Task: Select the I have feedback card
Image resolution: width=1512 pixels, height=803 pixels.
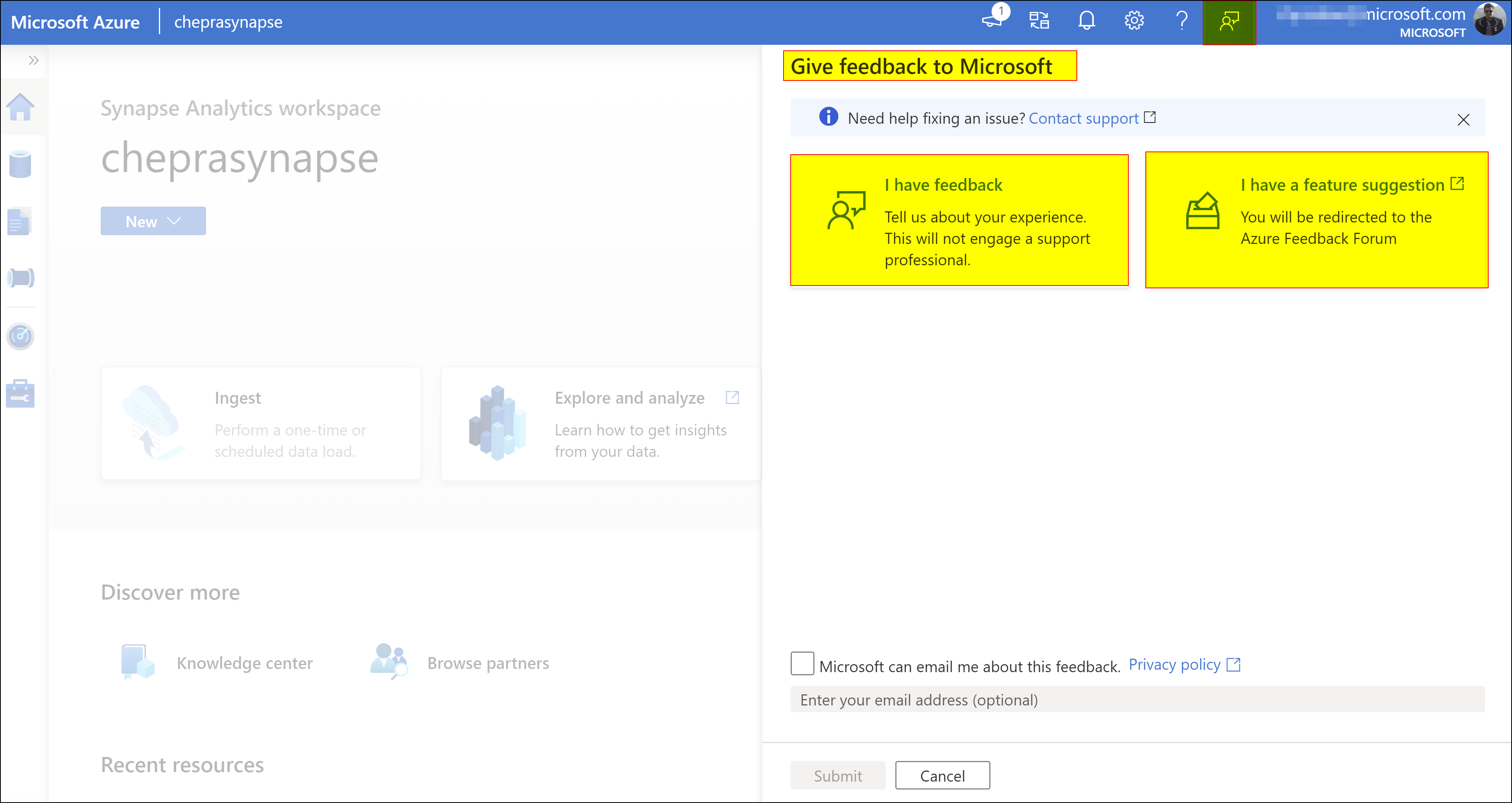Action: point(959,220)
